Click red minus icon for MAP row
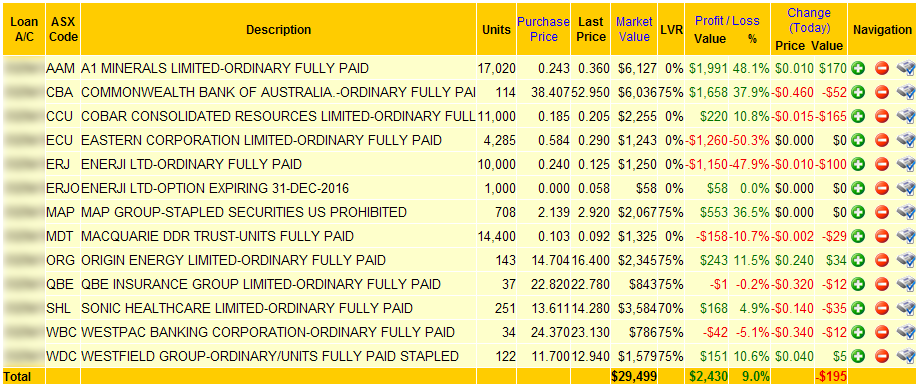 point(882,212)
